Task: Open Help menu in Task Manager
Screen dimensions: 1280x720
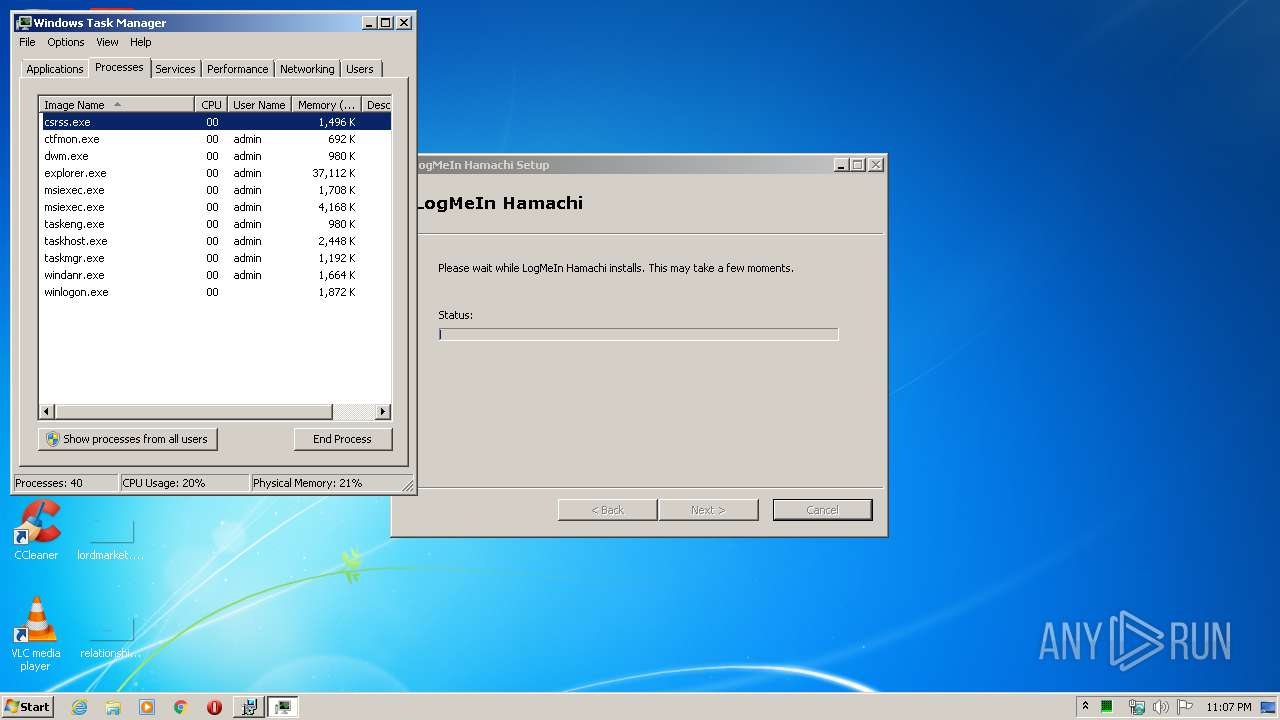Action: [141, 42]
